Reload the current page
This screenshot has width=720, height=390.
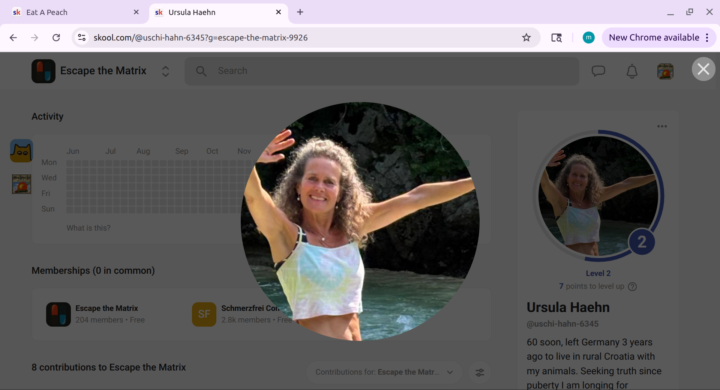pyautogui.click(x=56, y=38)
